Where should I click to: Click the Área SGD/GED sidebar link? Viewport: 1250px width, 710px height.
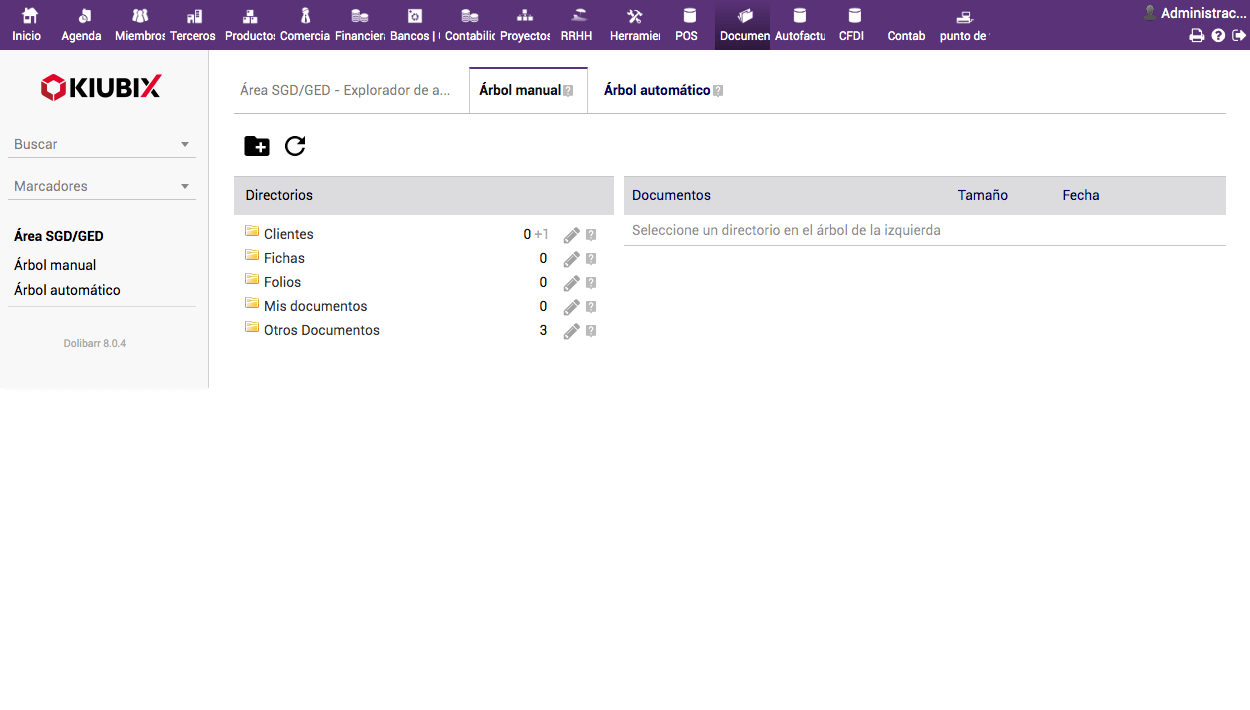tap(59, 236)
